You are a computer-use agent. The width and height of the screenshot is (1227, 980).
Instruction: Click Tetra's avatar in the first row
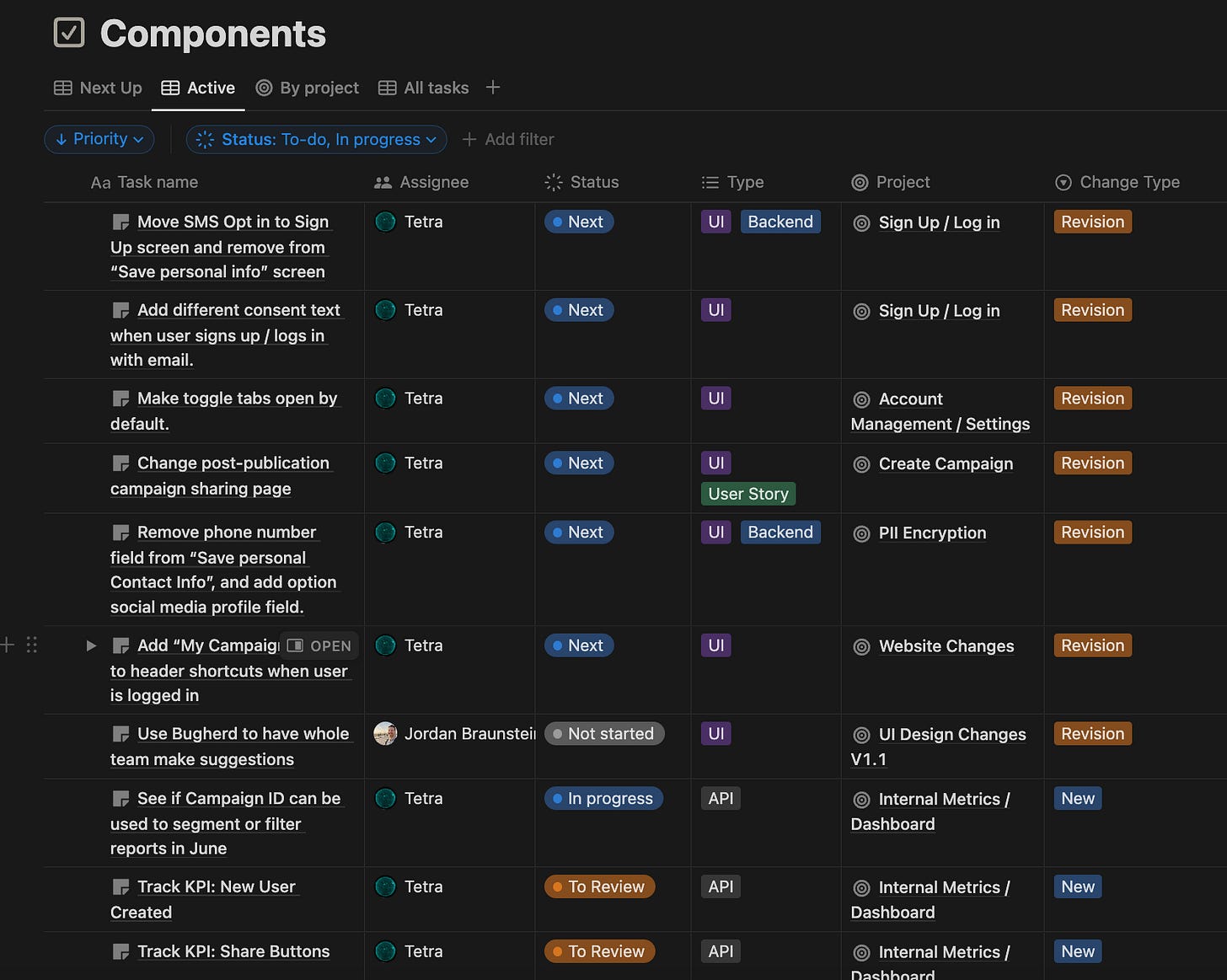385,222
